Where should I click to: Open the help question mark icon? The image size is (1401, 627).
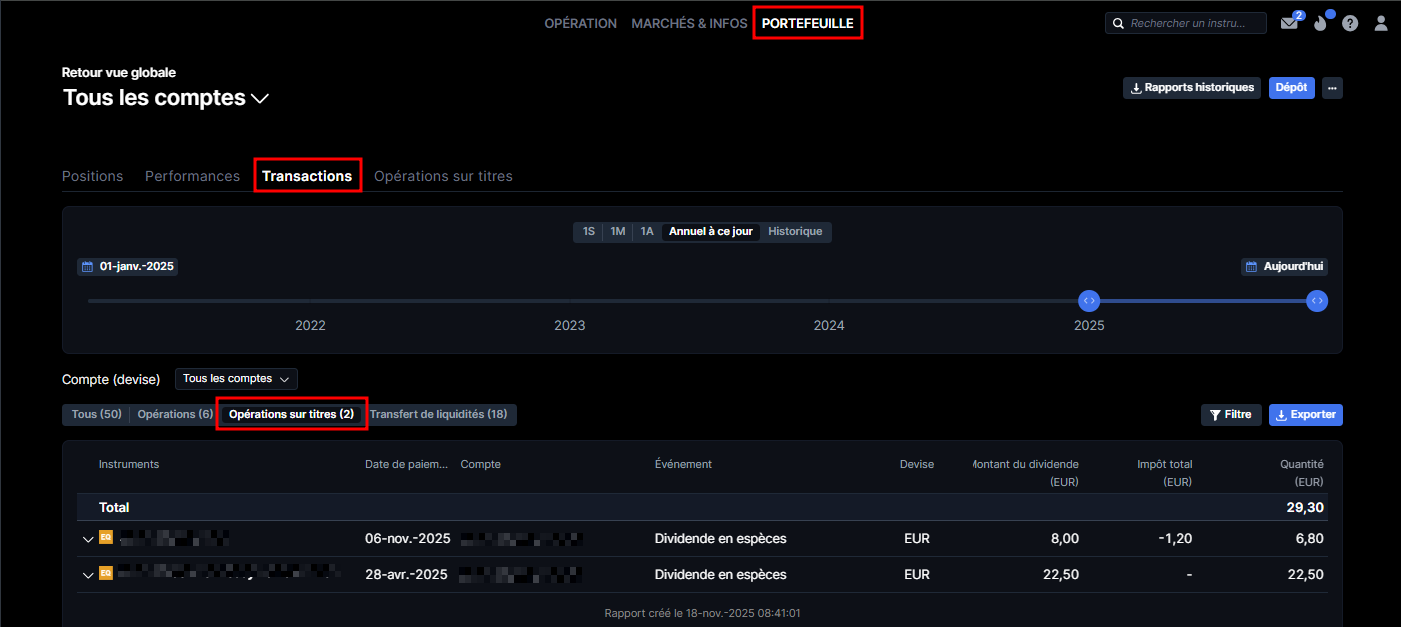[x=1350, y=24]
